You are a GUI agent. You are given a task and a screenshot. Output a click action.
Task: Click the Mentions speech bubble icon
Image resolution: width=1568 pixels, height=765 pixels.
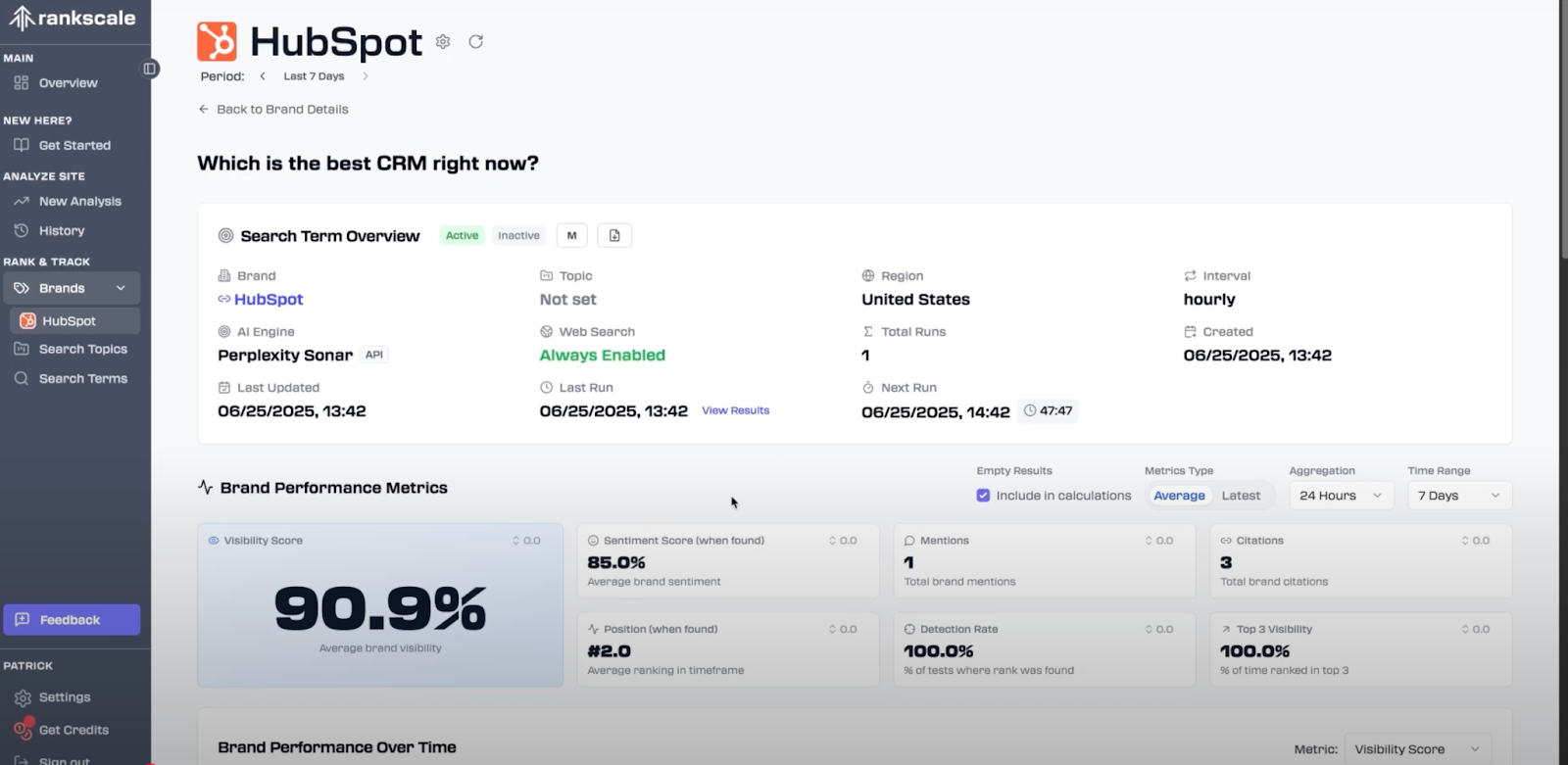click(909, 541)
